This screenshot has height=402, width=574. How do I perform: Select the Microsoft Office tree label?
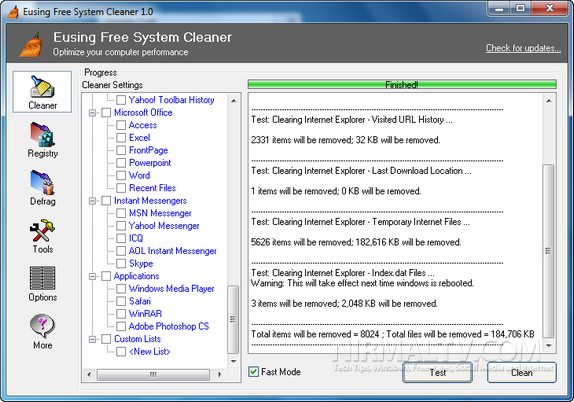click(x=143, y=112)
